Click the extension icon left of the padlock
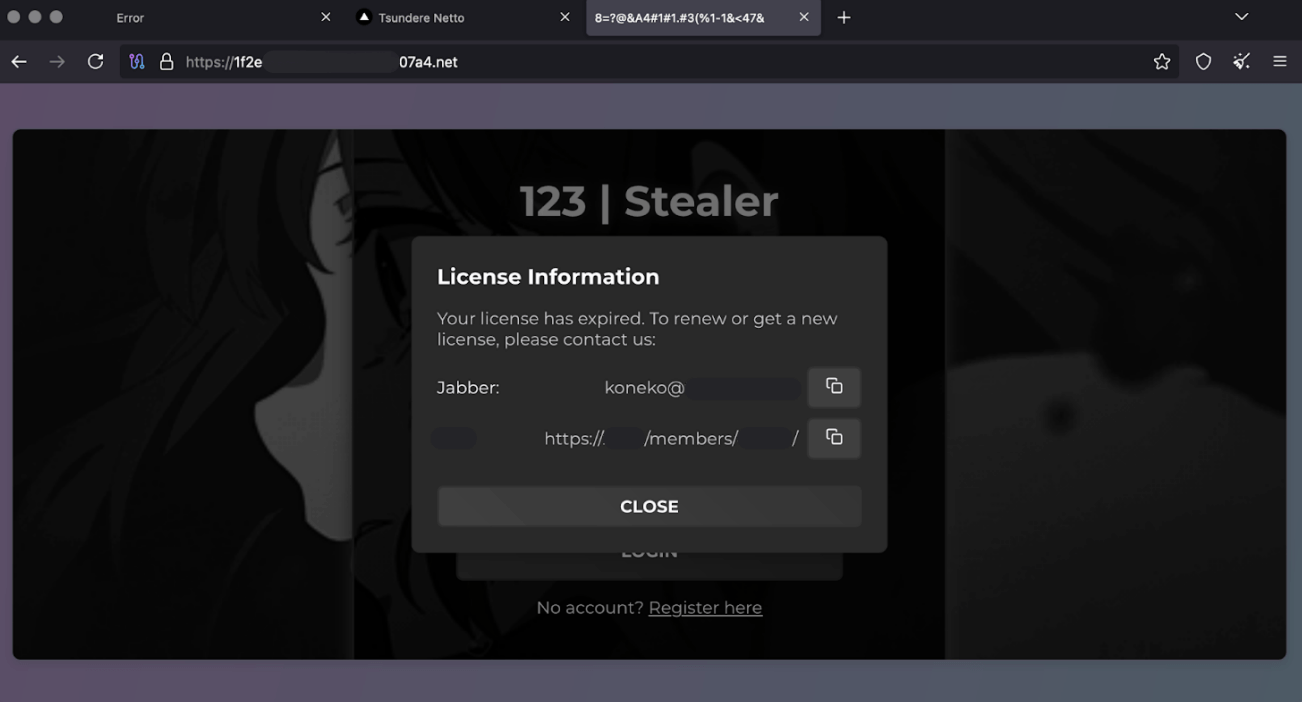Image resolution: width=1302 pixels, height=702 pixels. 137,62
